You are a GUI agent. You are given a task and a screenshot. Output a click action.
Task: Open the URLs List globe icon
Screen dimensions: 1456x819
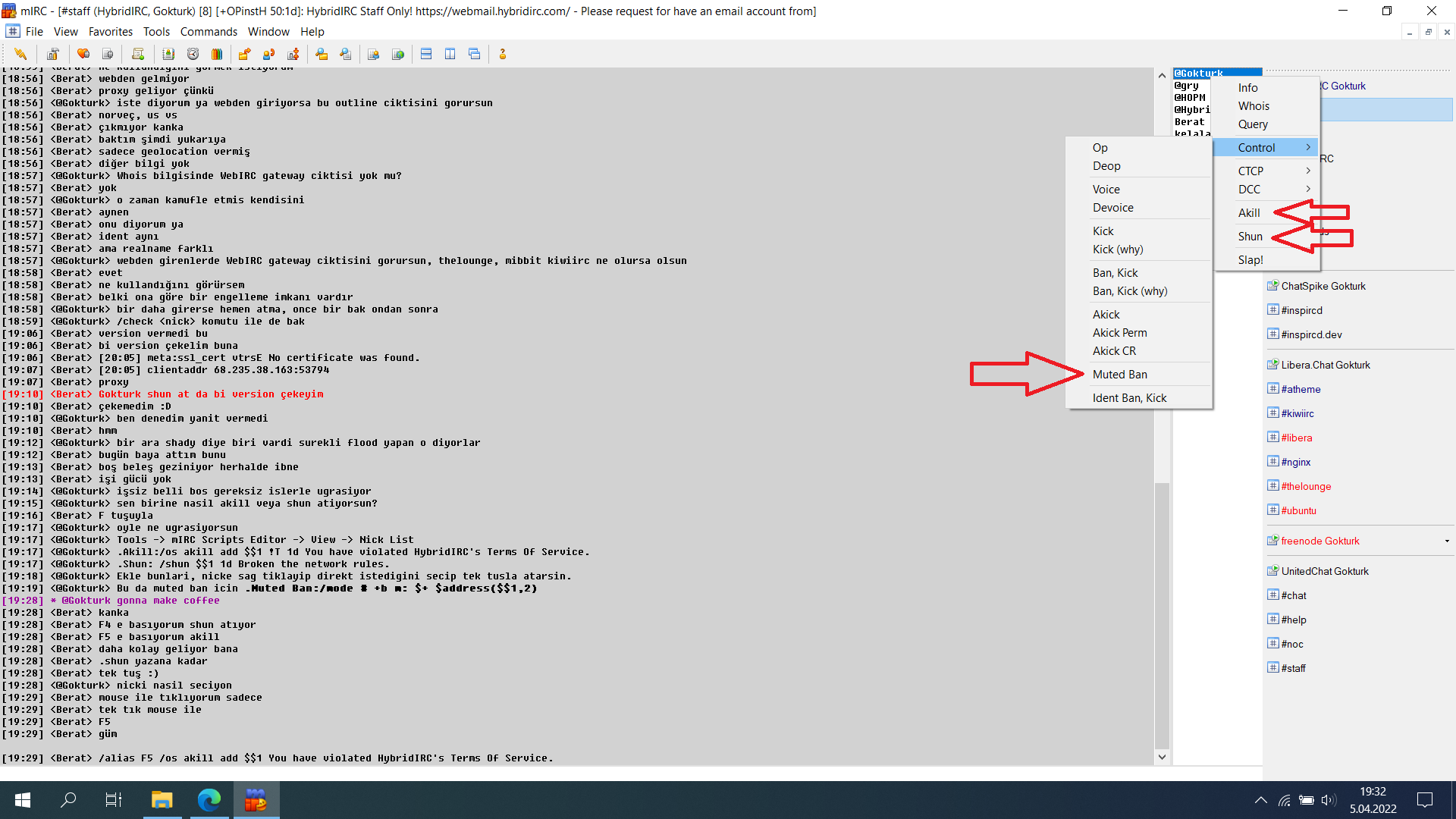pyautogui.click(x=397, y=54)
